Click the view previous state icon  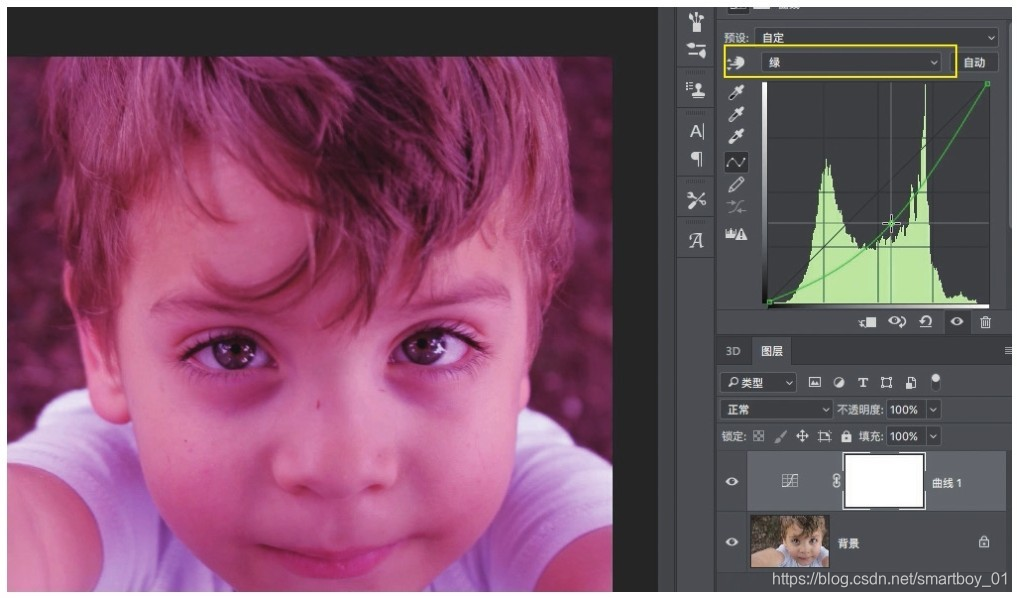pos(897,322)
